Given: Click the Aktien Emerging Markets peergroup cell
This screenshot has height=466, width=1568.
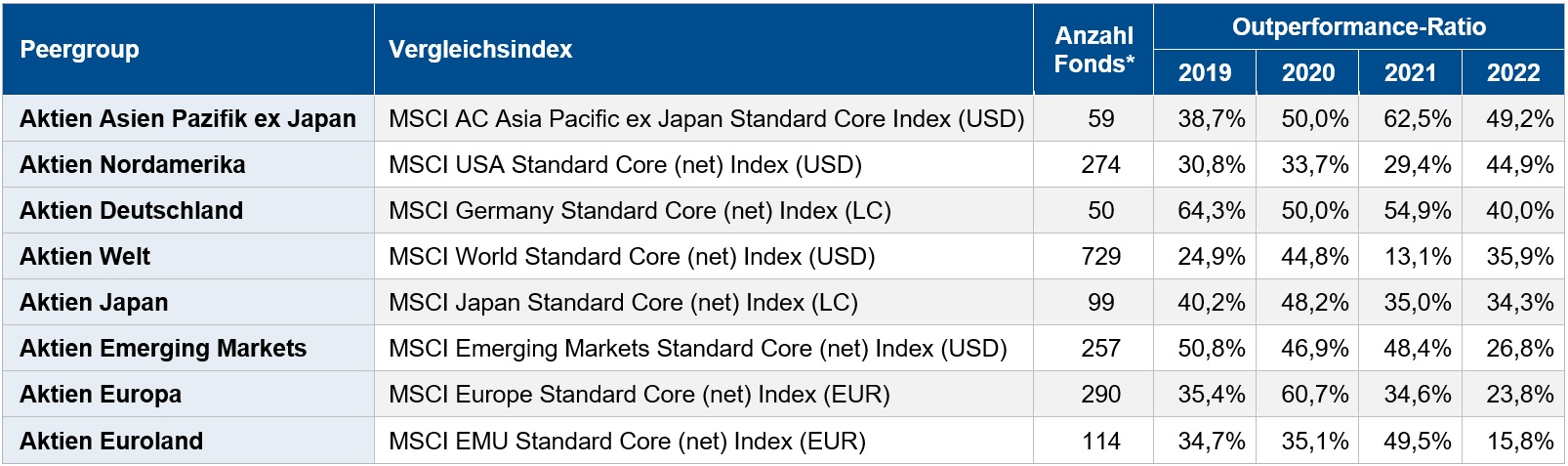Looking at the screenshot, I should [x=163, y=349].
